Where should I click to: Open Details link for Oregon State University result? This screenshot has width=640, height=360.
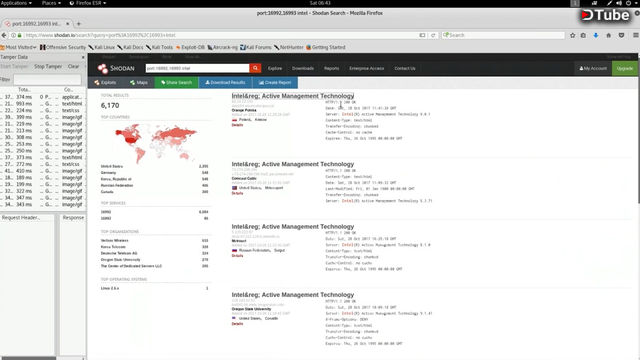(x=237, y=324)
